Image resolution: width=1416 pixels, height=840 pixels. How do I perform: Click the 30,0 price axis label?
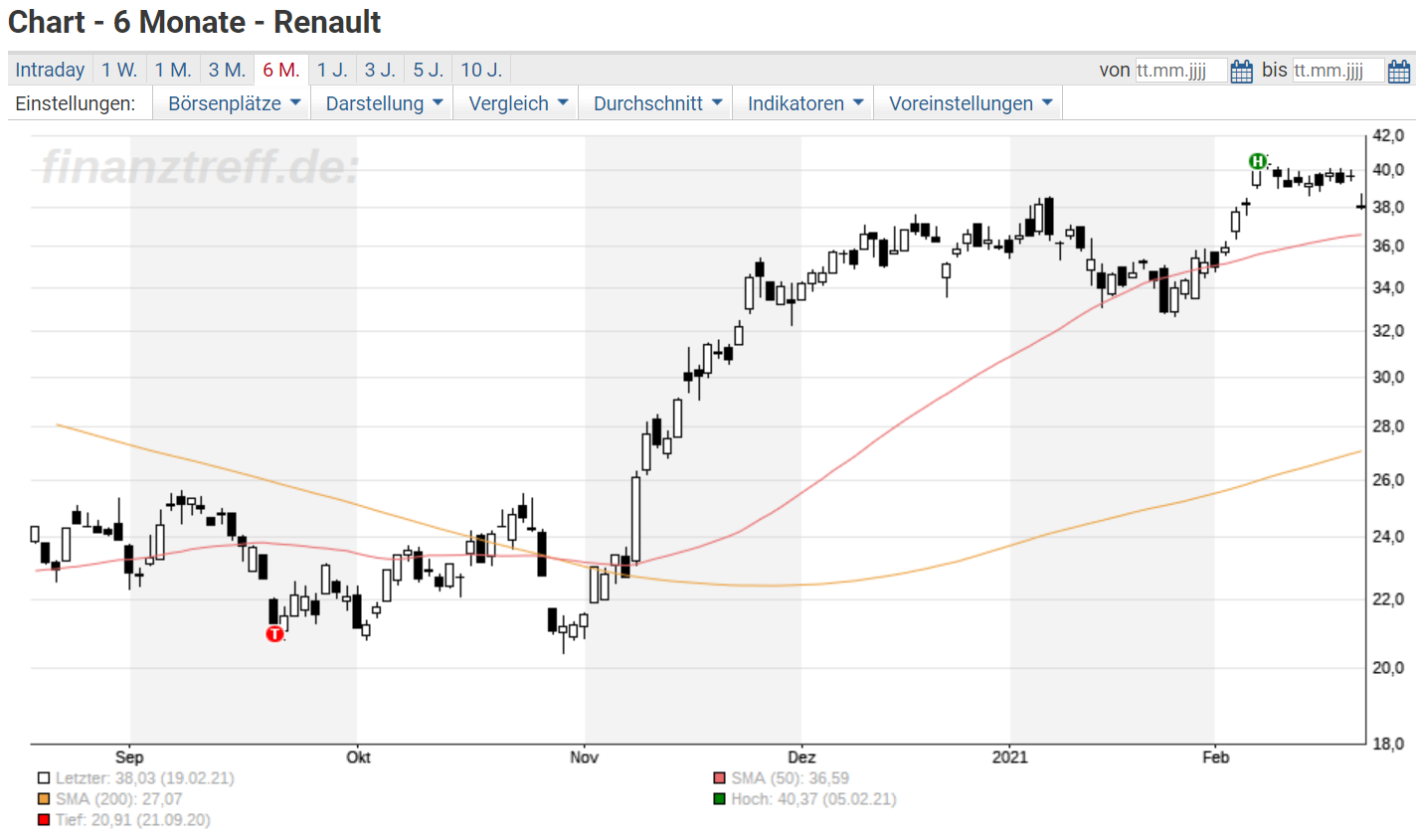point(1388,378)
